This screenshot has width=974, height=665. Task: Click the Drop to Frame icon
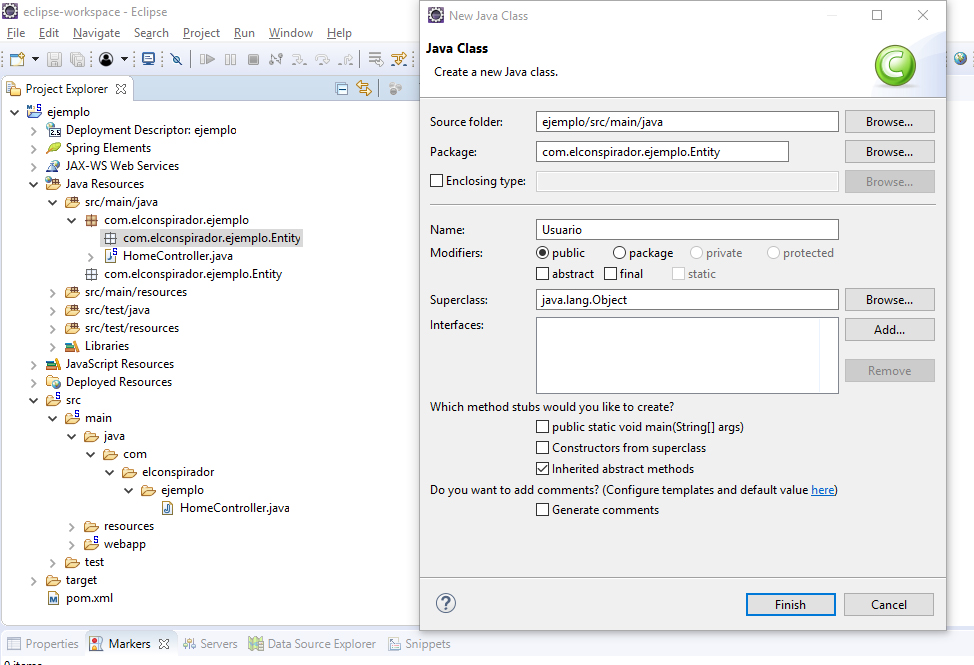(375, 59)
